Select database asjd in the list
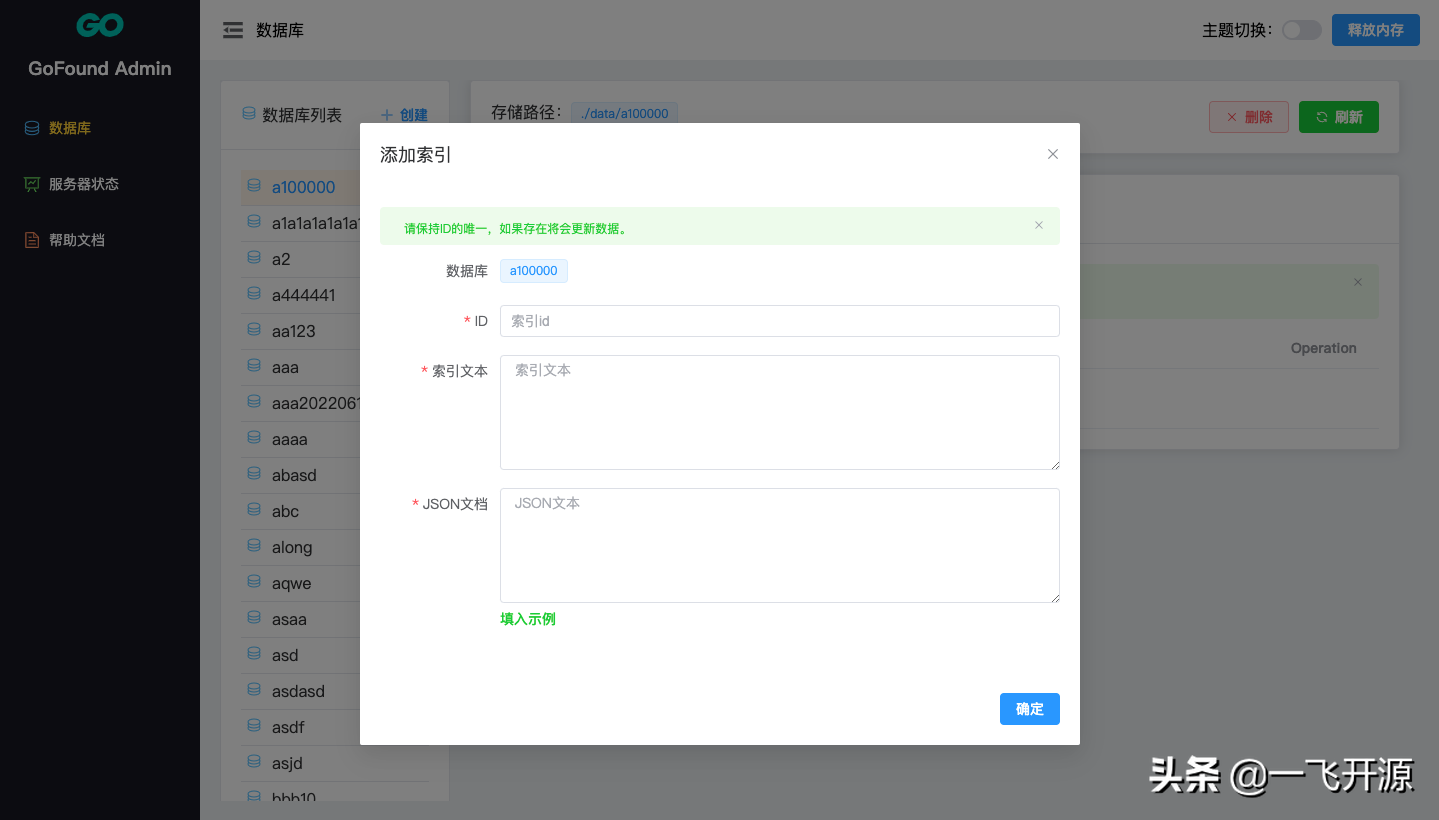This screenshot has width=1439, height=820. pyautogui.click(x=334, y=763)
